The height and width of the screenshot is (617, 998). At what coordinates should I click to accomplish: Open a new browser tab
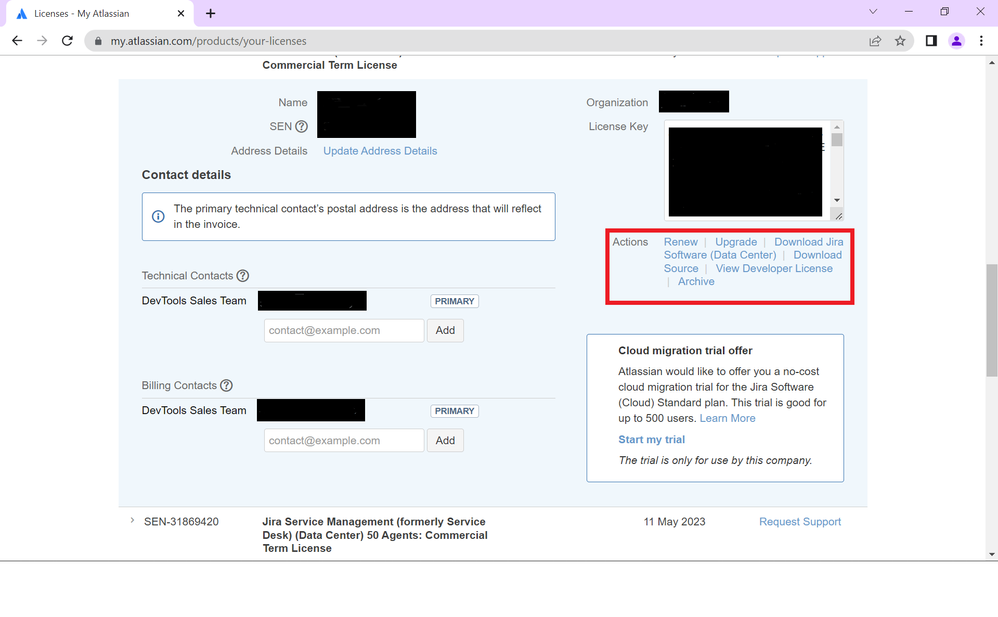(x=211, y=13)
